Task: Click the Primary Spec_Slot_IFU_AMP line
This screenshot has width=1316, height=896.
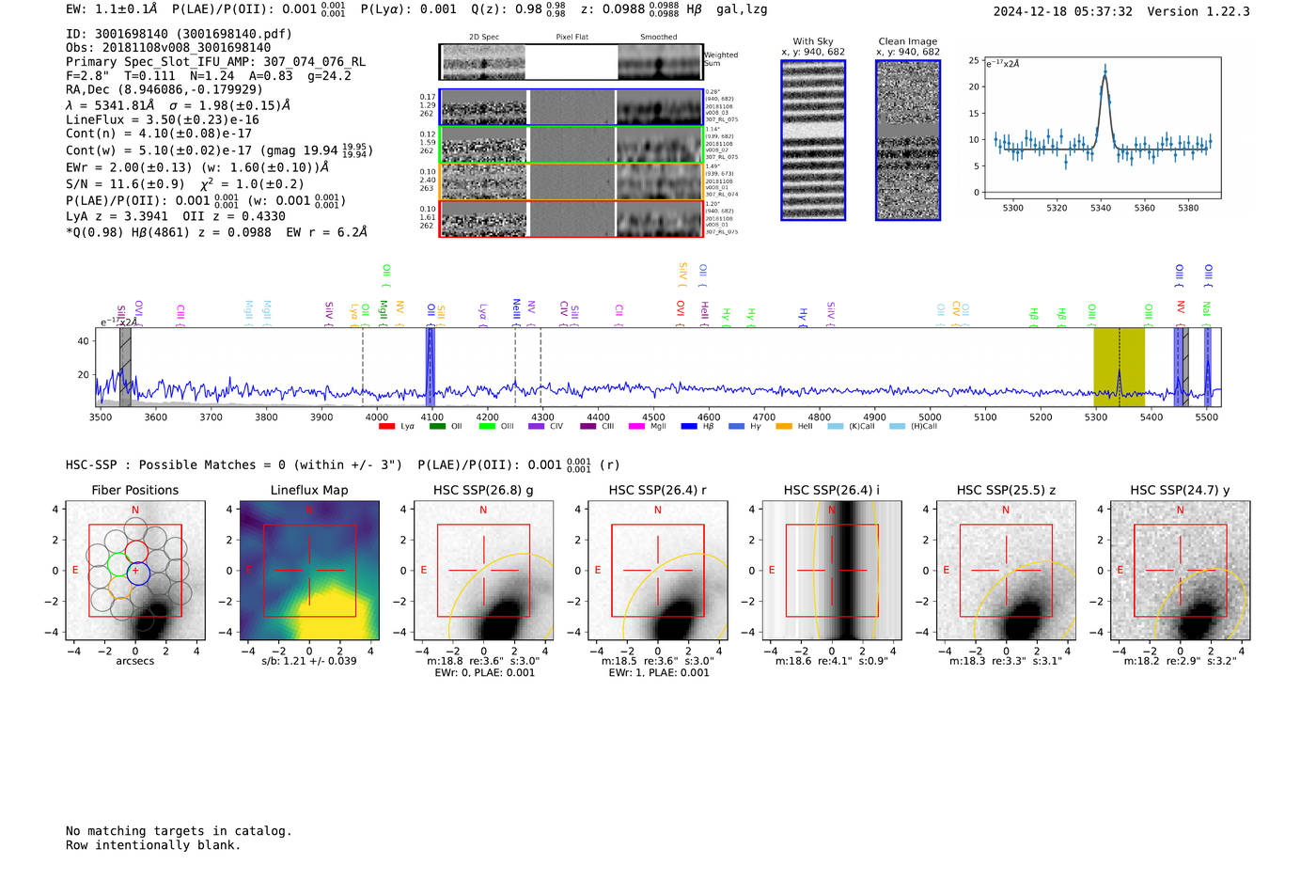Action: coord(215,62)
